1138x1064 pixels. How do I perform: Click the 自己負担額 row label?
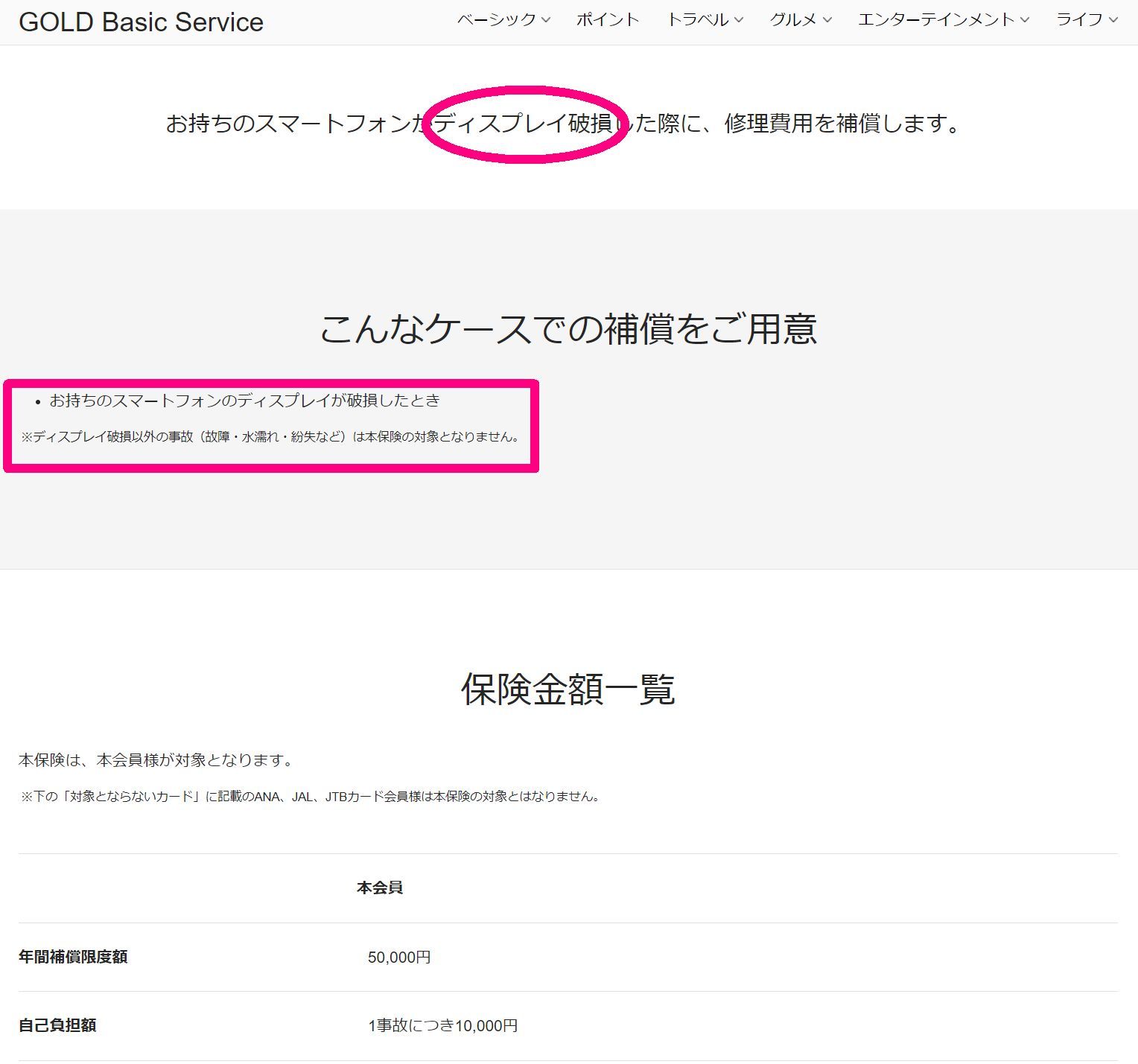coord(57,1025)
